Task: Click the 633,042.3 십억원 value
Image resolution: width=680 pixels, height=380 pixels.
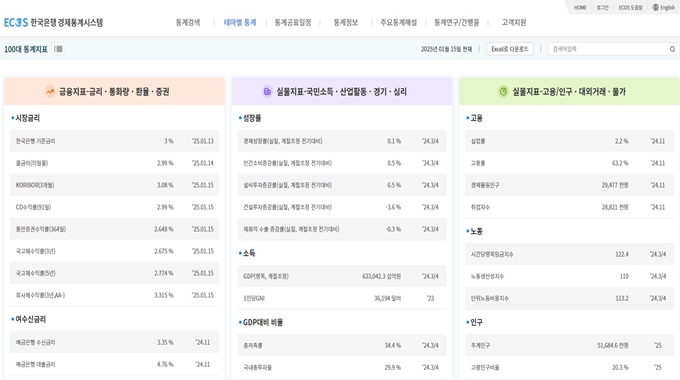Action: click(x=382, y=276)
